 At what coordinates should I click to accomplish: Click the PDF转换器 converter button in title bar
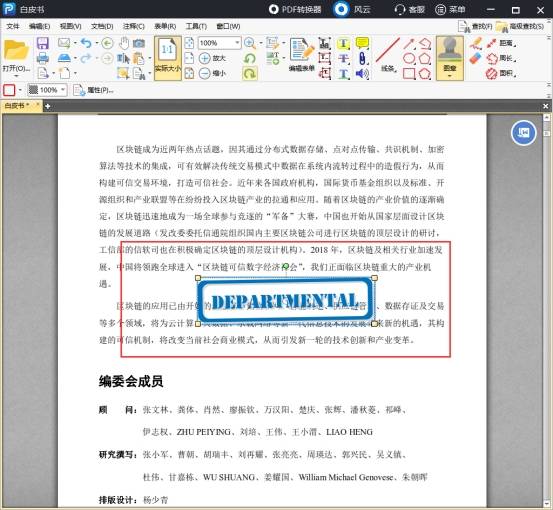coord(295,9)
